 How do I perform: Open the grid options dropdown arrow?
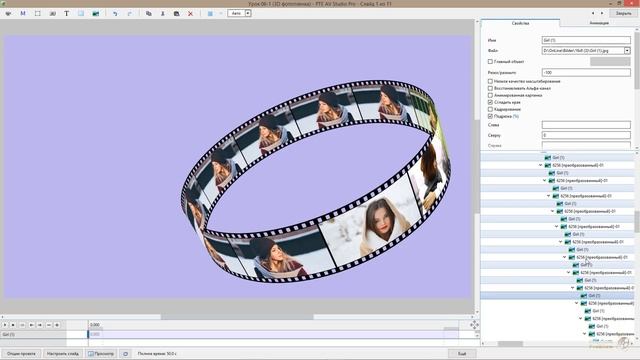(x=221, y=13)
